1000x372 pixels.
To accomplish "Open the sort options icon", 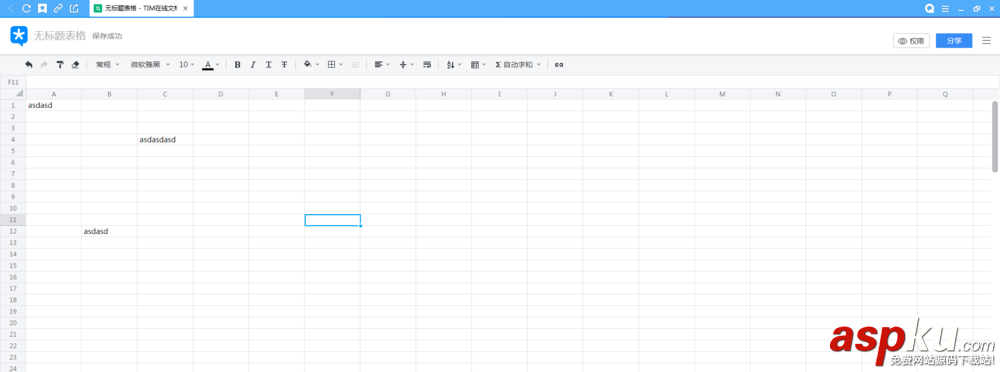I will point(450,64).
